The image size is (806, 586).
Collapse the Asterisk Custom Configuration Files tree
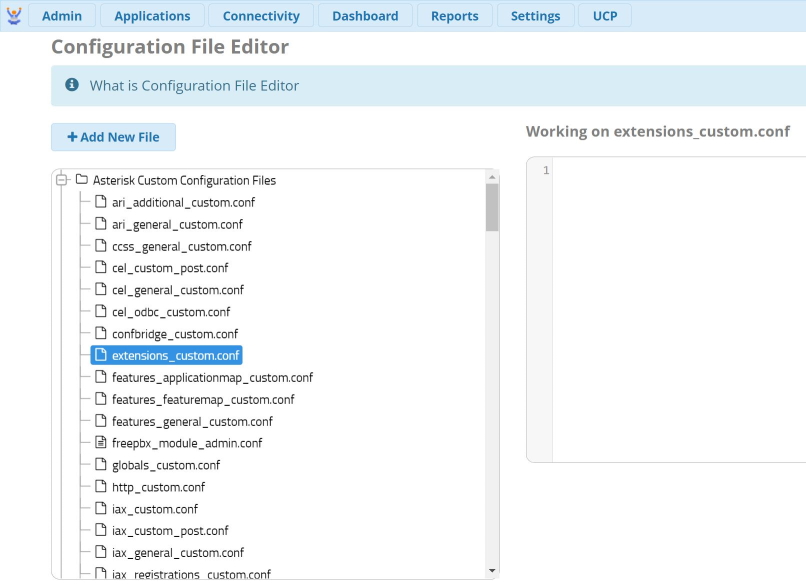tap(62, 180)
